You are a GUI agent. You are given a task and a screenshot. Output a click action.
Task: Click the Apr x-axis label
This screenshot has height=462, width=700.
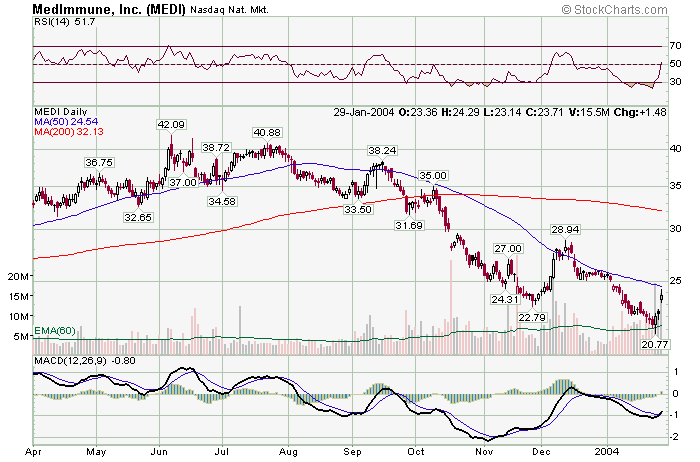[x=33, y=452]
